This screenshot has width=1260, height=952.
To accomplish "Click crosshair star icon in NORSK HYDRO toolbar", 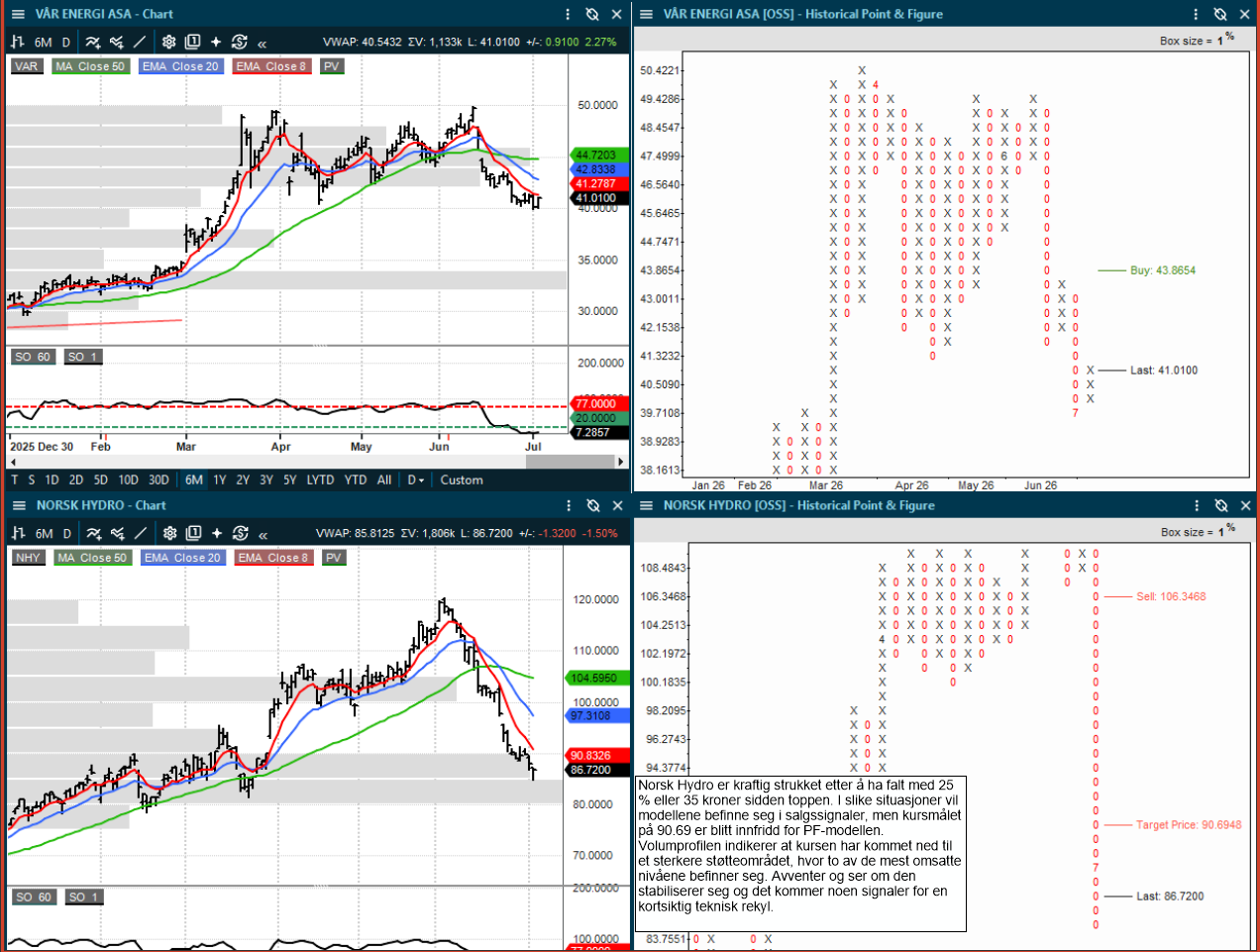I will [x=216, y=533].
